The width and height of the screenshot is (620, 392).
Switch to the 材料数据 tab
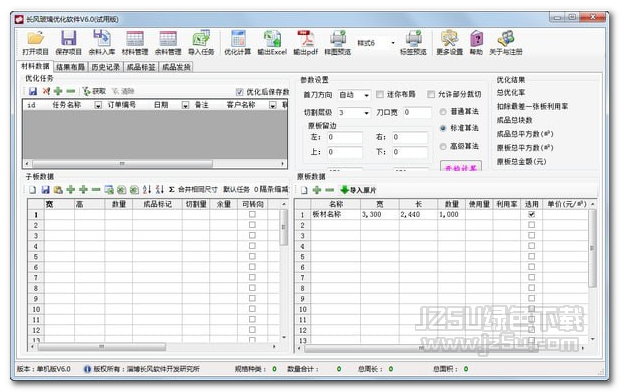36,66
